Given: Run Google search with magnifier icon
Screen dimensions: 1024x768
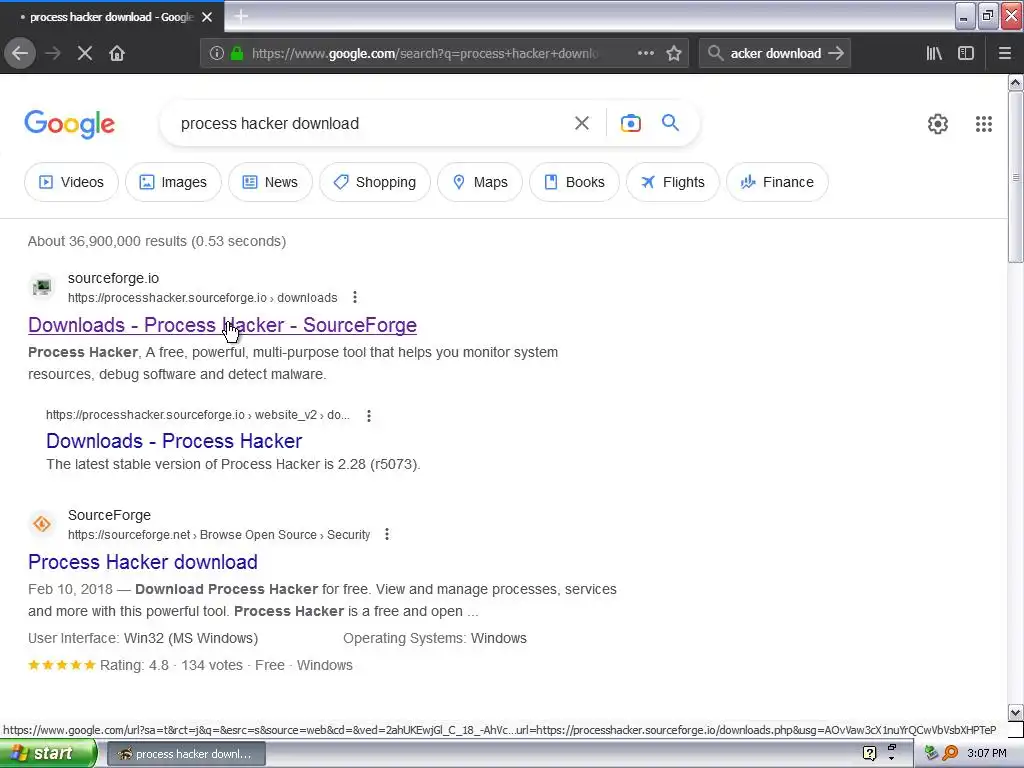Looking at the screenshot, I should 670,123.
